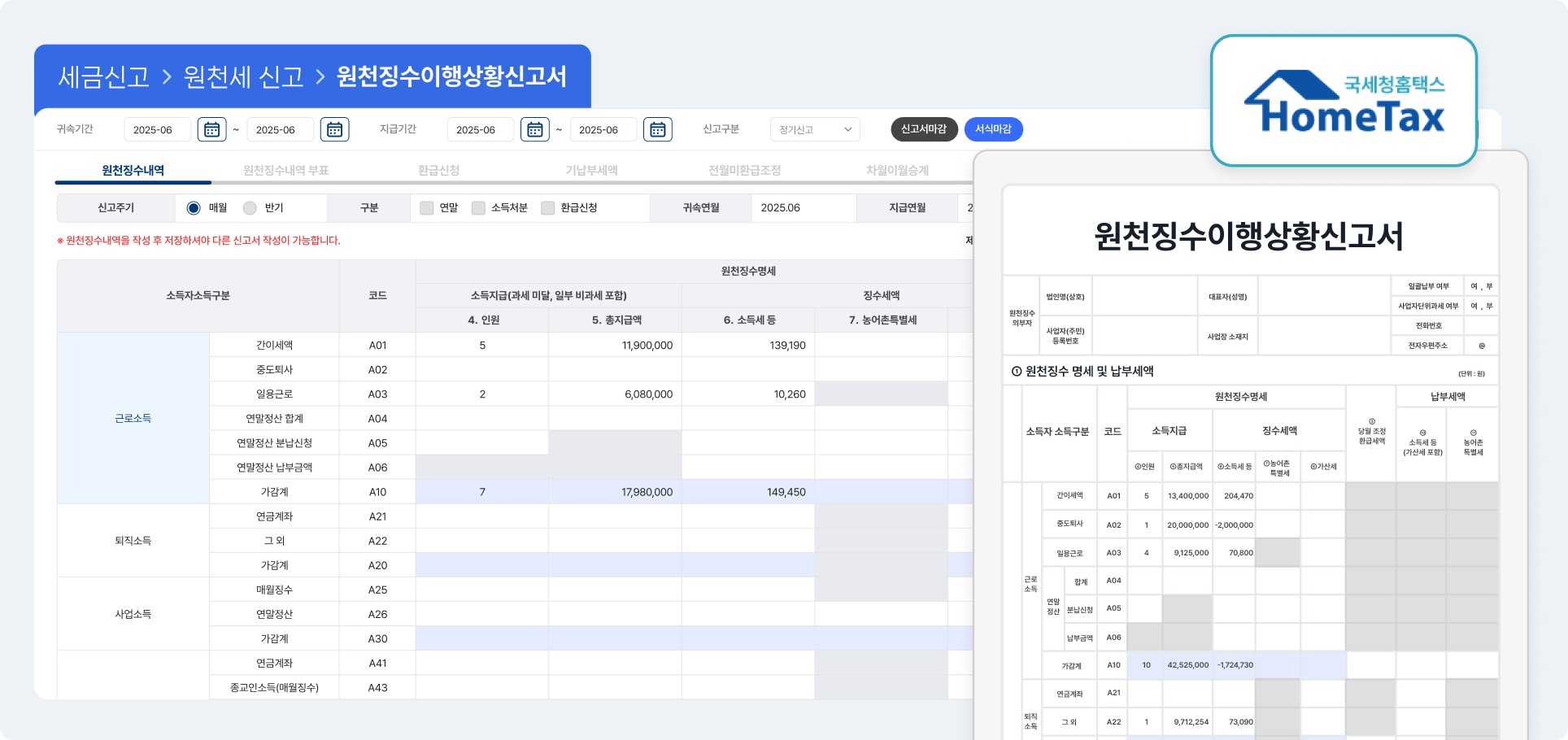Check the 환급신청 checkbox
The image size is (1568, 740).
click(x=548, y=208)
